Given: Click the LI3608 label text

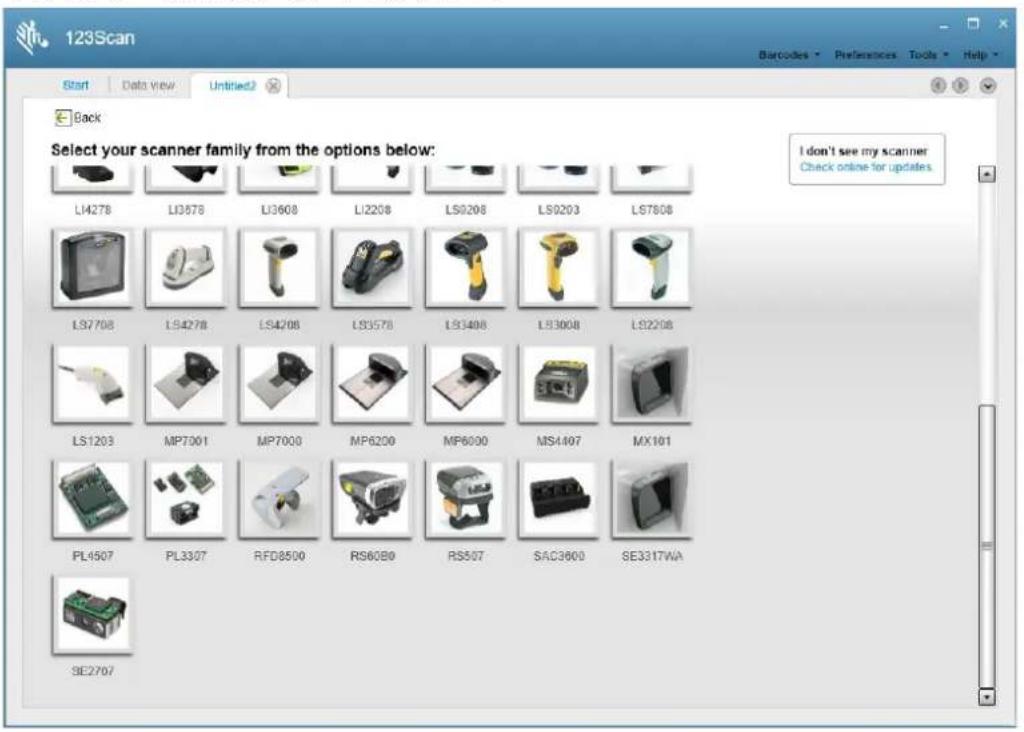Looking at the screenshot, I should (x=280, y=210).
